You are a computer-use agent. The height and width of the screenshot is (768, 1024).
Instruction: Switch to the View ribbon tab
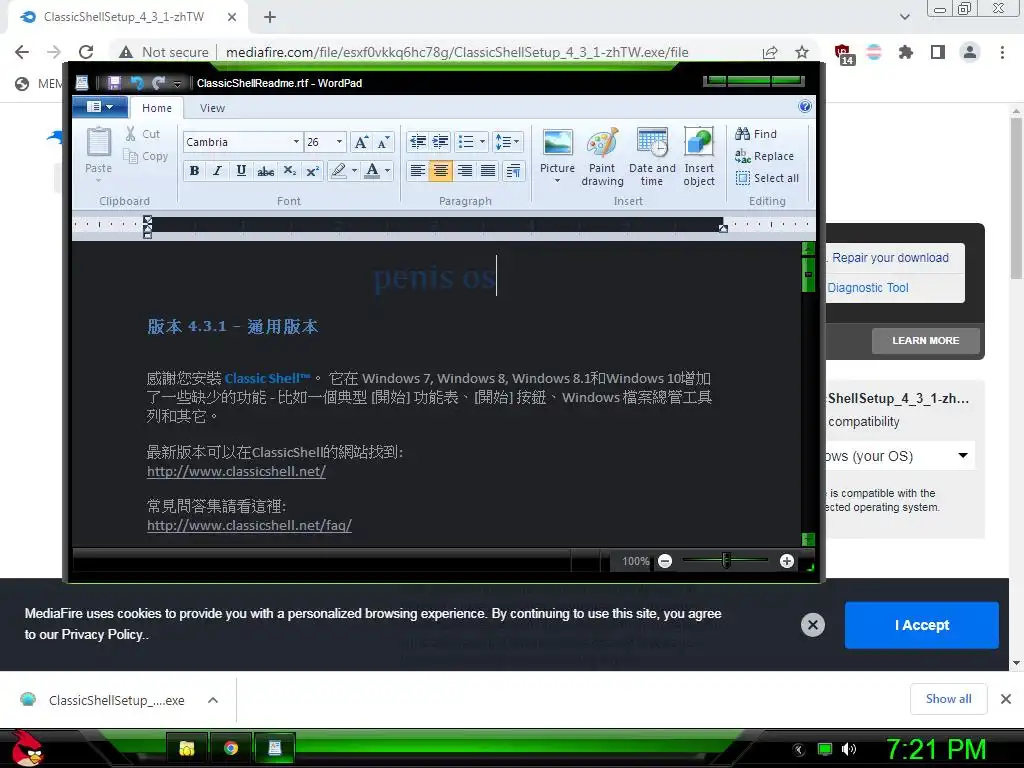point(212,108)
